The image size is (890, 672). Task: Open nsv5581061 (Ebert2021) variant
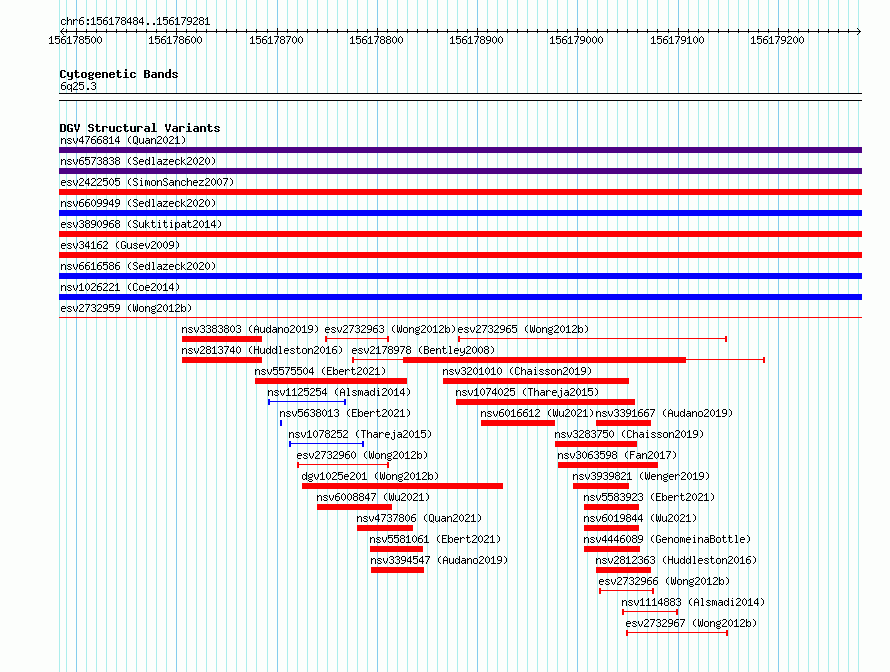pos(435,539)
